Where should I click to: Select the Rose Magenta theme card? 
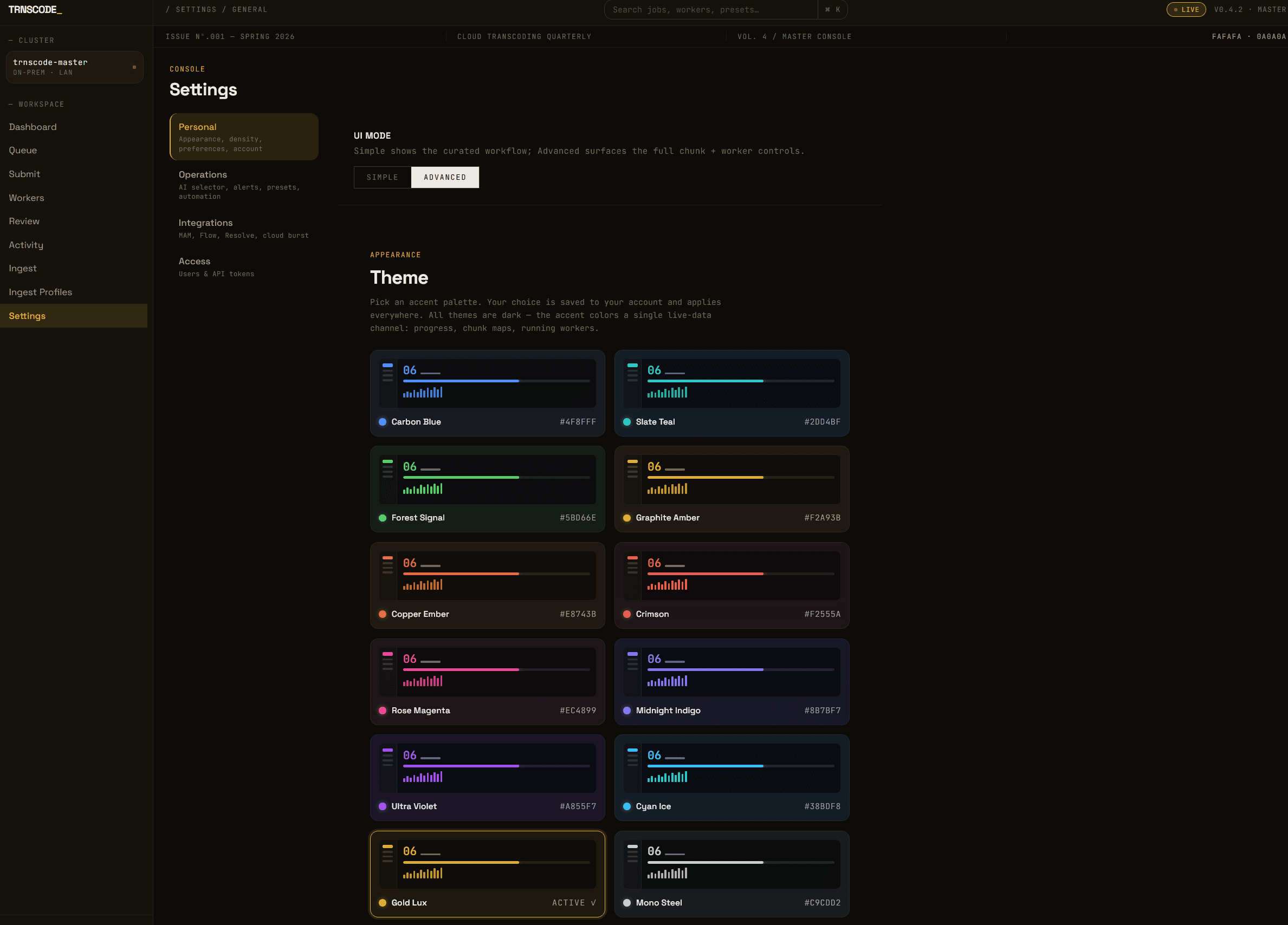pyautogui.click(x=487, y=681)
